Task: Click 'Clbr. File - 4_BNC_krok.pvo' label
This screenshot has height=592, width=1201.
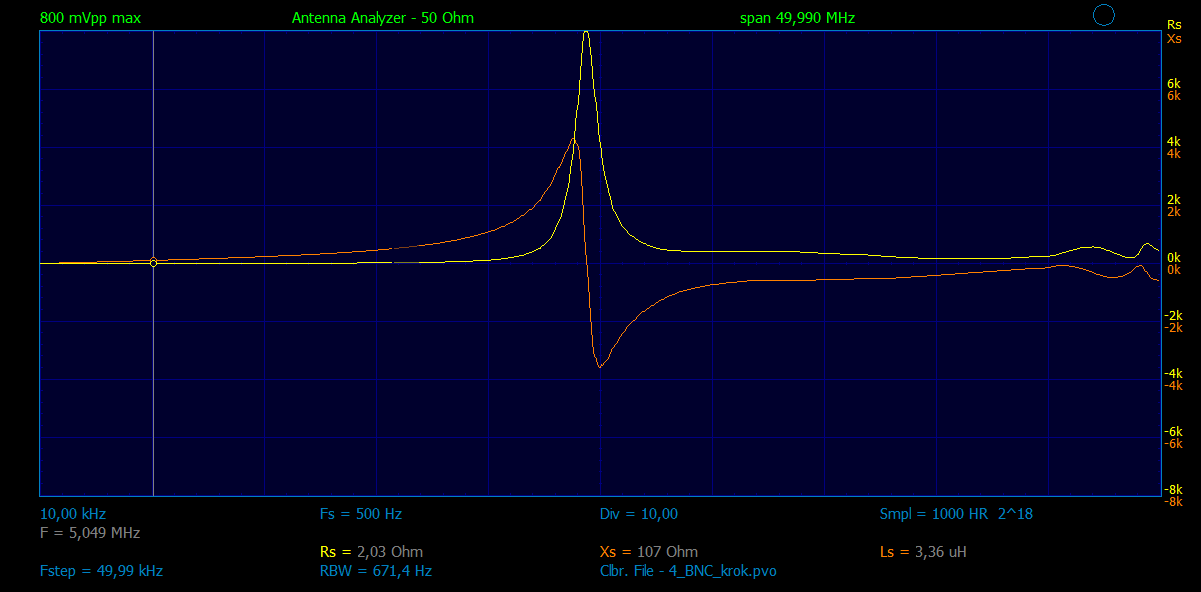Action: point(688,571)
